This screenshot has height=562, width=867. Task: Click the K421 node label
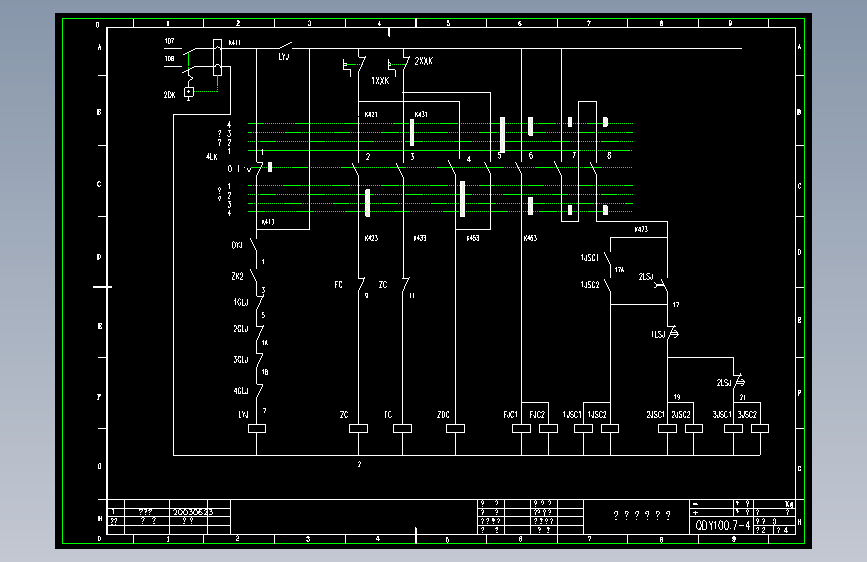[371, 115]
